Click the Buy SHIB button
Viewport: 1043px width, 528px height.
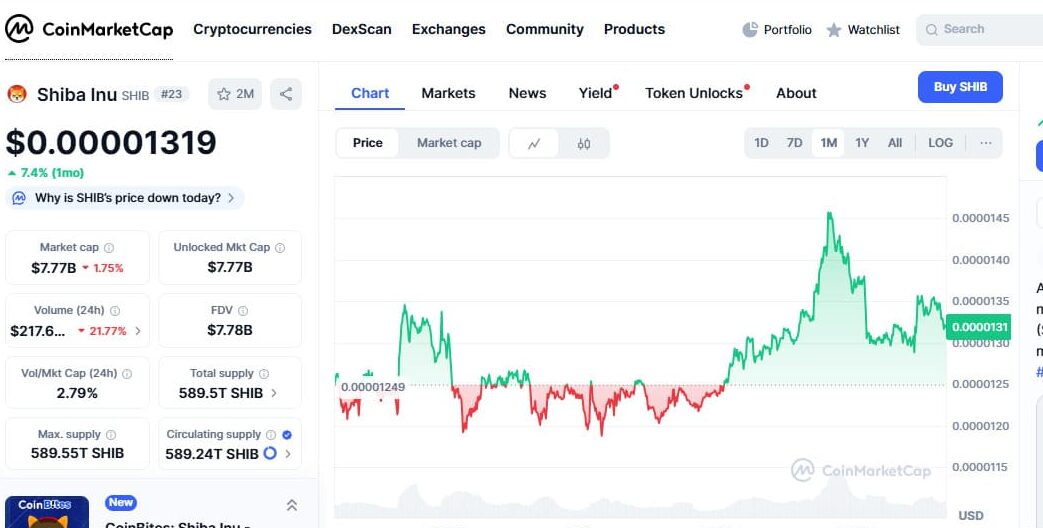pyautogui.click(x=960, y=87)
